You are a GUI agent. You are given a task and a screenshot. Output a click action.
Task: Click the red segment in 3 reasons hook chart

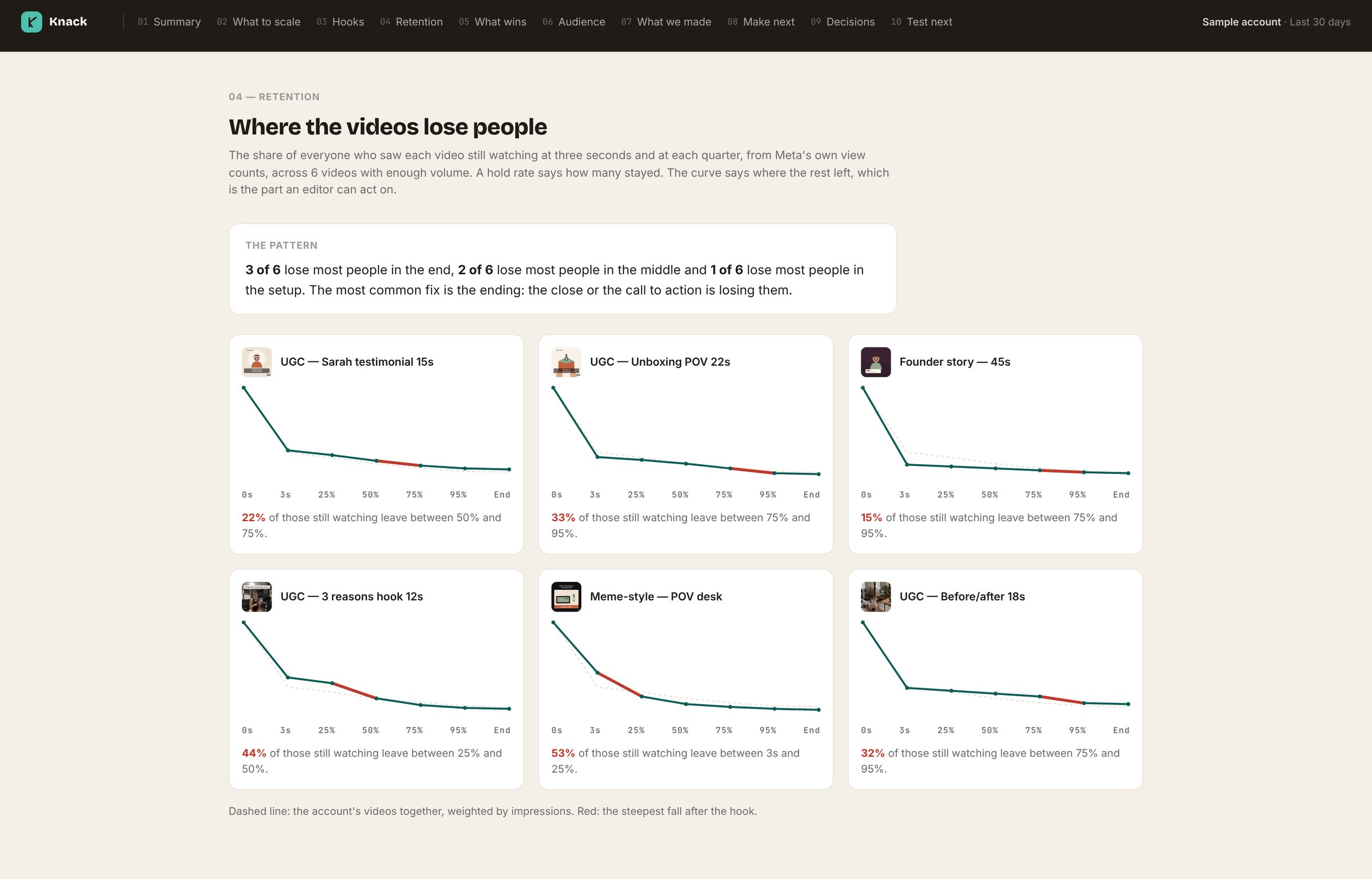[x=354, y=691]
